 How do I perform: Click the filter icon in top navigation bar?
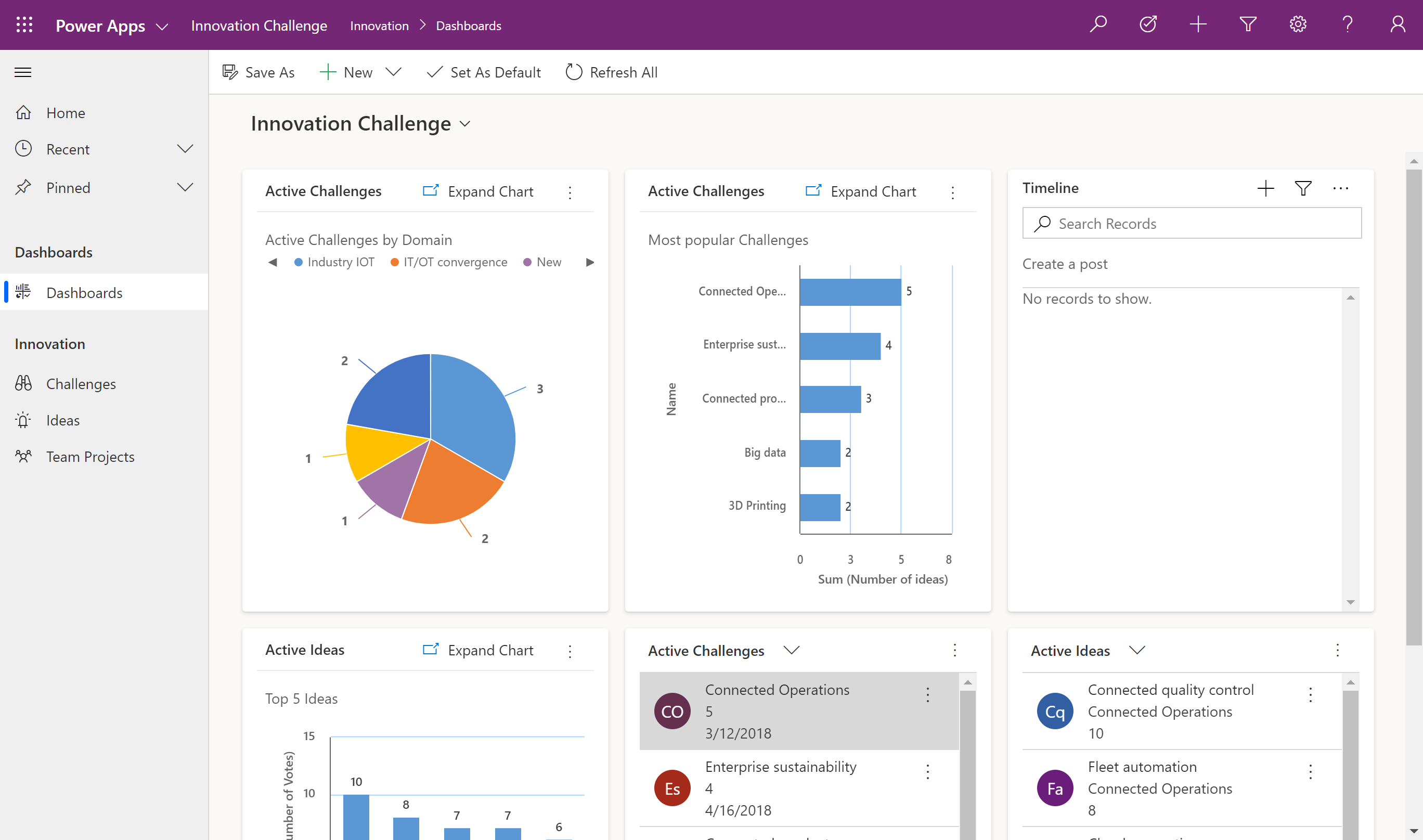click(x=1248, y=24)
